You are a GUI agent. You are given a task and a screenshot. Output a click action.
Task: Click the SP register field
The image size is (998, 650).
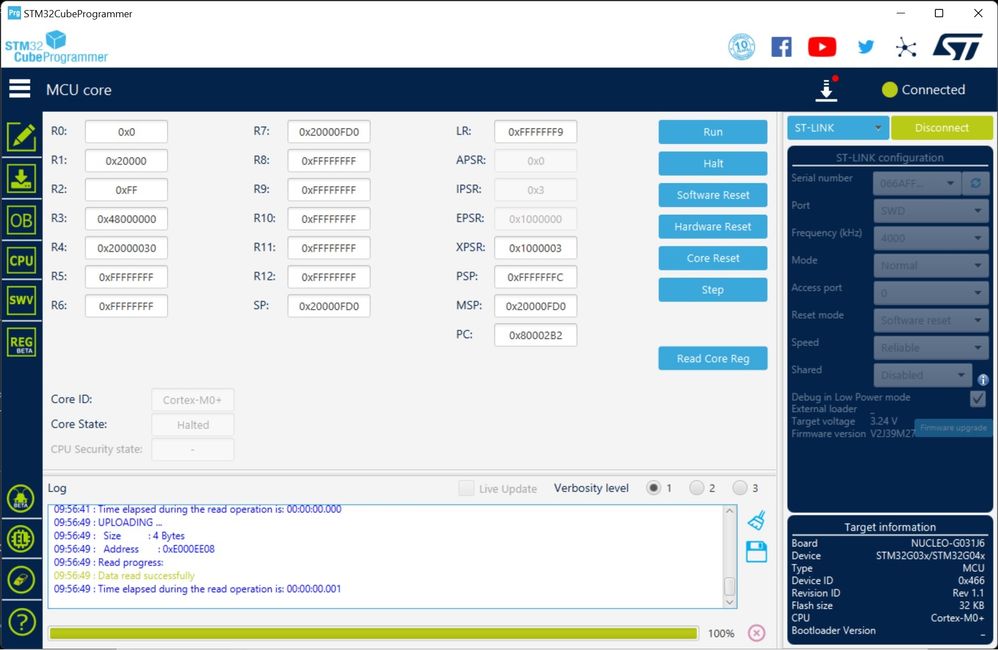[x=328, y=306]
